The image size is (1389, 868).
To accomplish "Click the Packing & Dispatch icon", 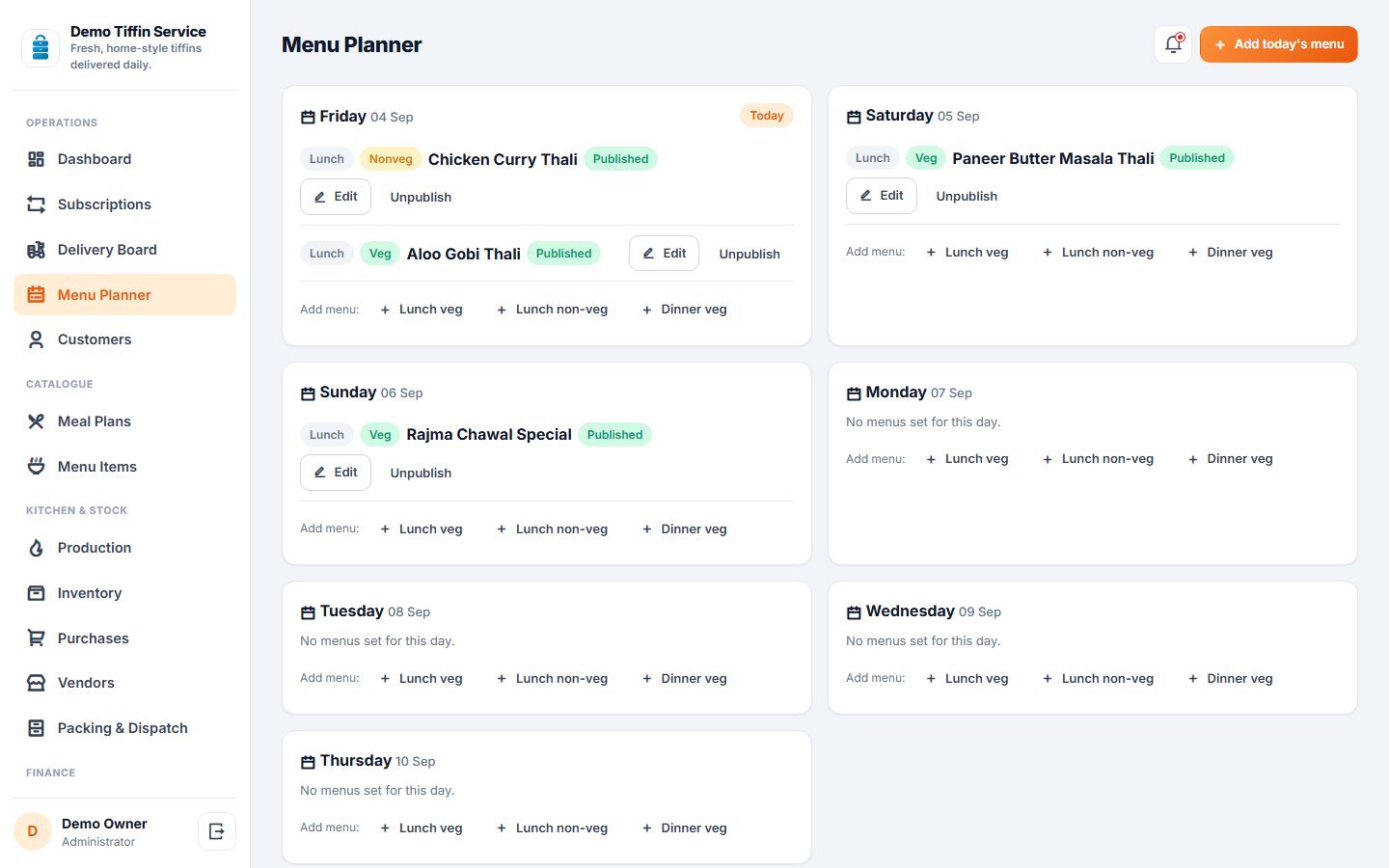I will click(37, 728).
